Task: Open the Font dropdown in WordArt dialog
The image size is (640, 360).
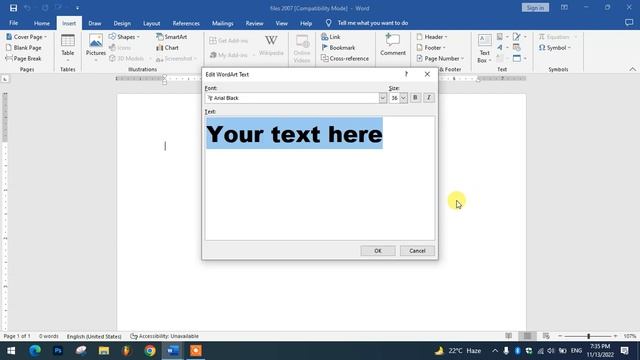Action: (382, 98)
